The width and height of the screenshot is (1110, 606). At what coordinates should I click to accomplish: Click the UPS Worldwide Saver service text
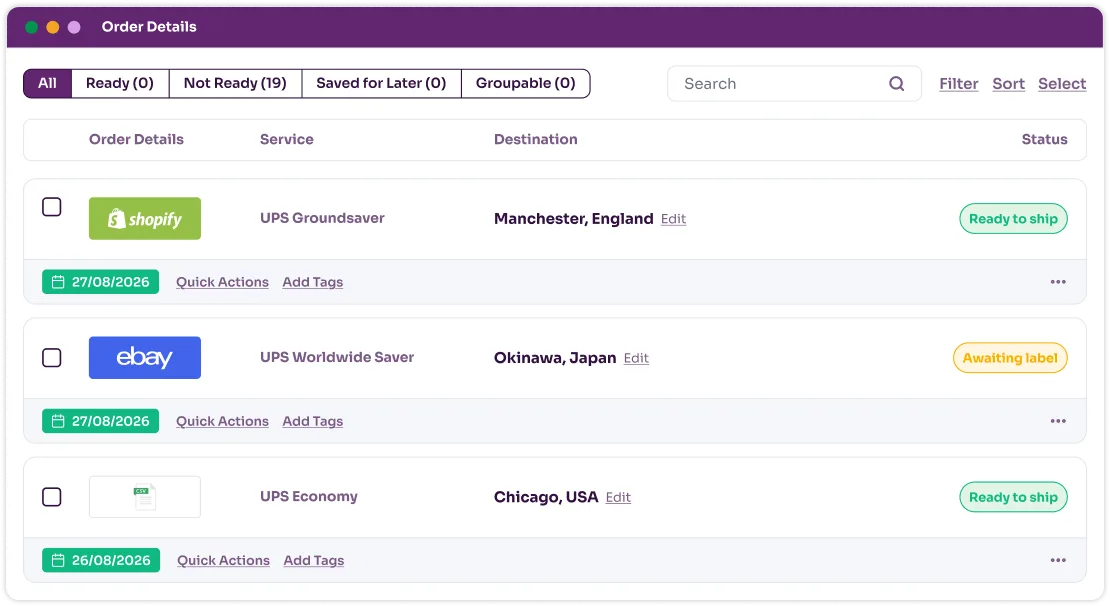point(337,358)
